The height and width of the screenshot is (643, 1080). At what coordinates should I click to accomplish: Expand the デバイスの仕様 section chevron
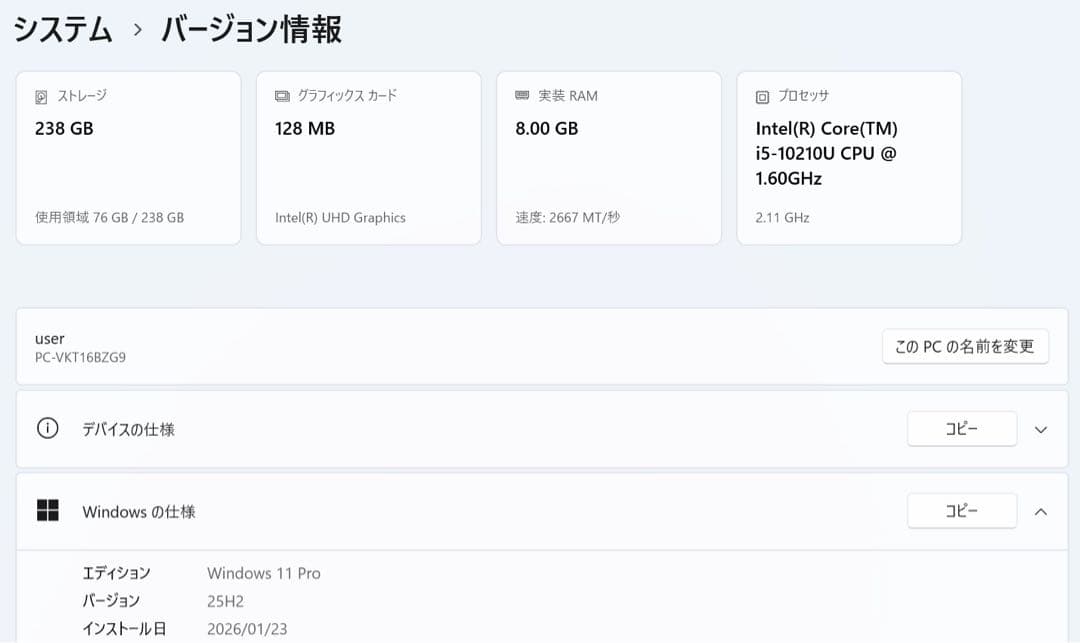[1040, 430]
